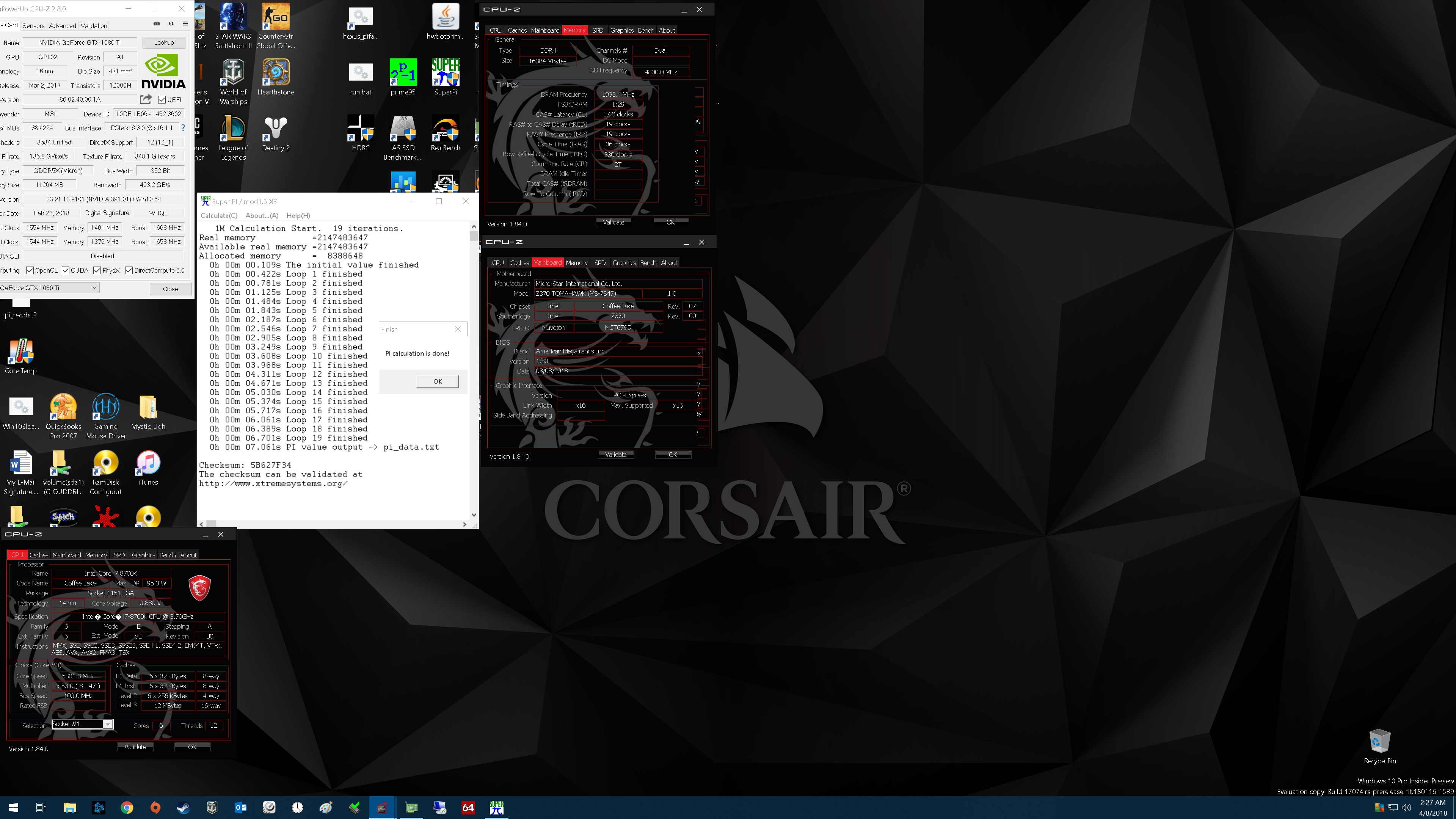1456x819 pixels.
Task: Switch to the Advanced tab in GPU-Z
Action: pyautogui.click(x=62, y=25)
